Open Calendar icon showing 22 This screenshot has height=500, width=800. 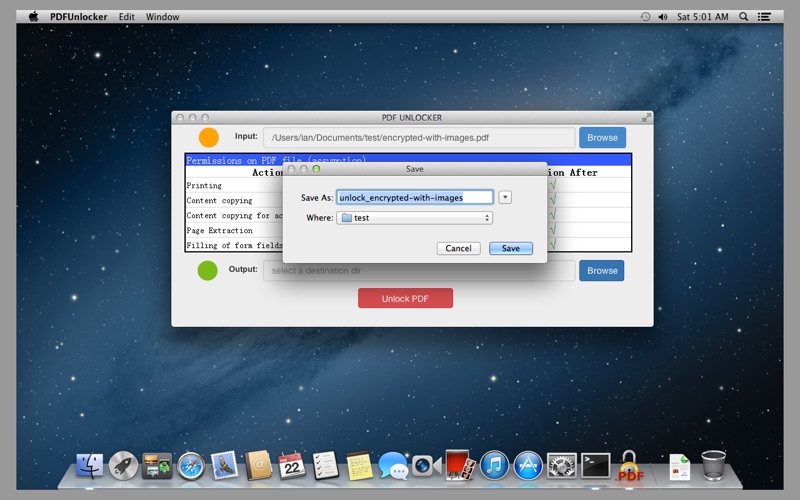pyautogui.click(x=292, y=465)
